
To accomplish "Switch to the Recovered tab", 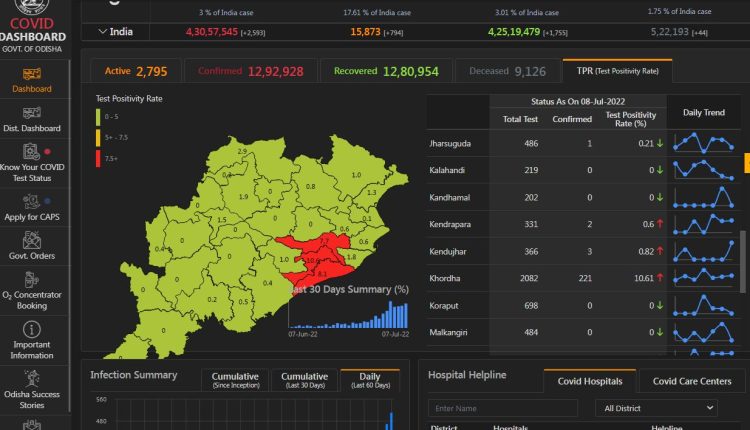I will coord(384,72).
